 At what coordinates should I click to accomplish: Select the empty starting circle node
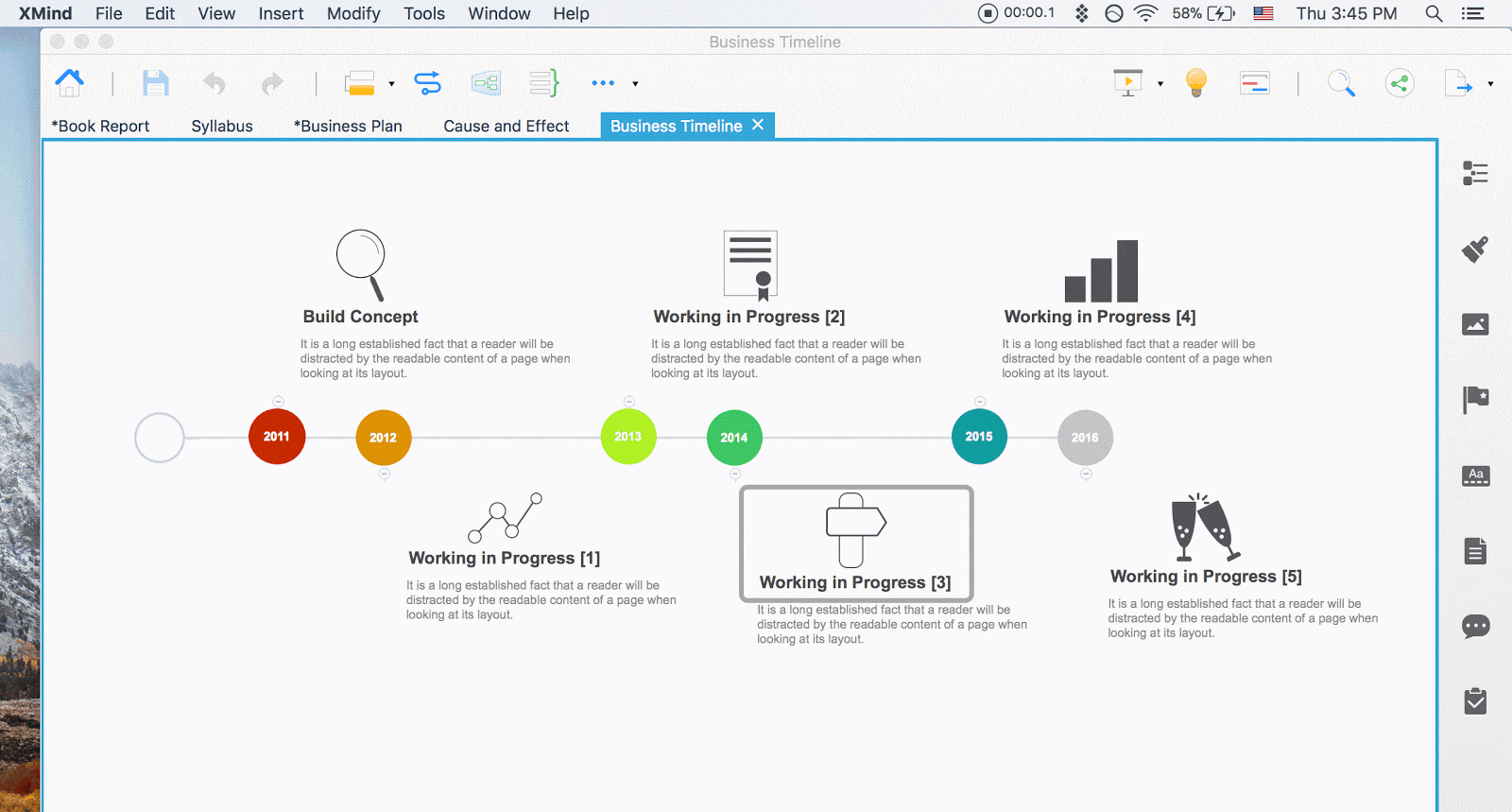tap(160, 438)
